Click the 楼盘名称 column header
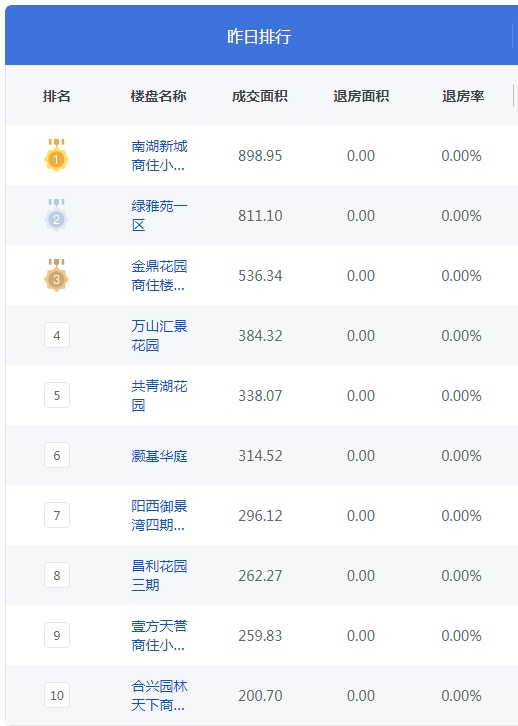The image size is (518, 726). point(158,96)
